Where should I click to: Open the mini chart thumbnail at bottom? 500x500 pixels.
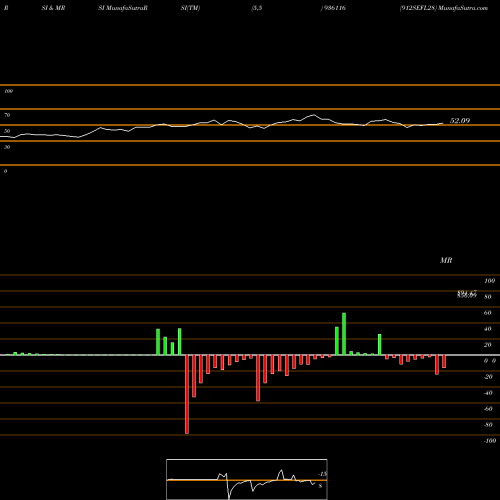coord(247,479)
